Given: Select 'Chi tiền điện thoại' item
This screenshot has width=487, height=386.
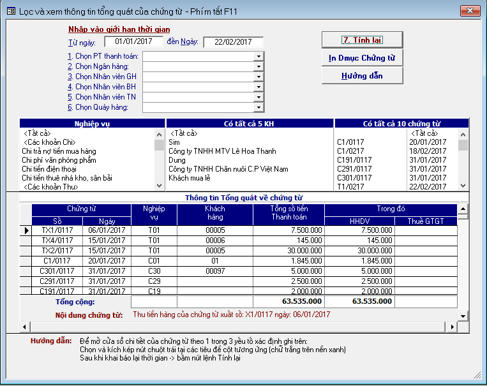Looking at the screenshot, I should point(49,169).
